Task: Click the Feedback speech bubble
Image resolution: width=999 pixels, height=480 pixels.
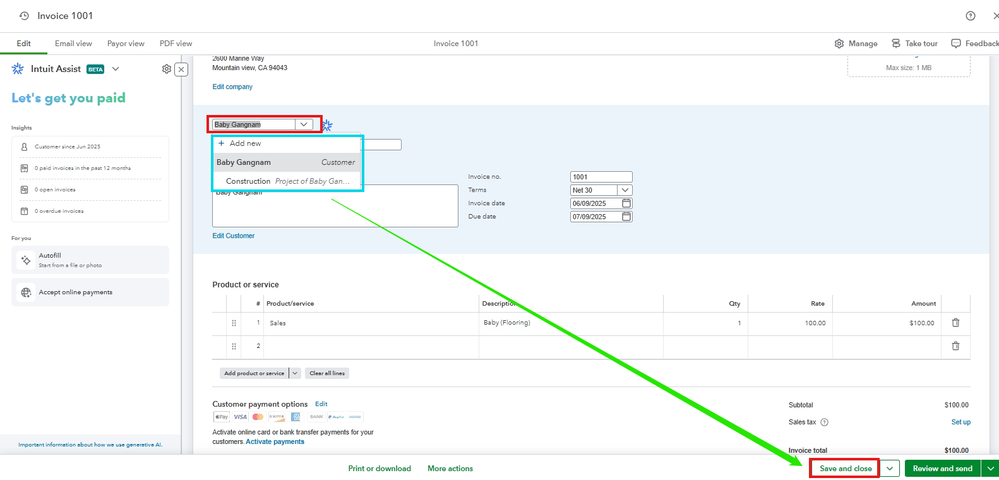Action: pos(956,43)
